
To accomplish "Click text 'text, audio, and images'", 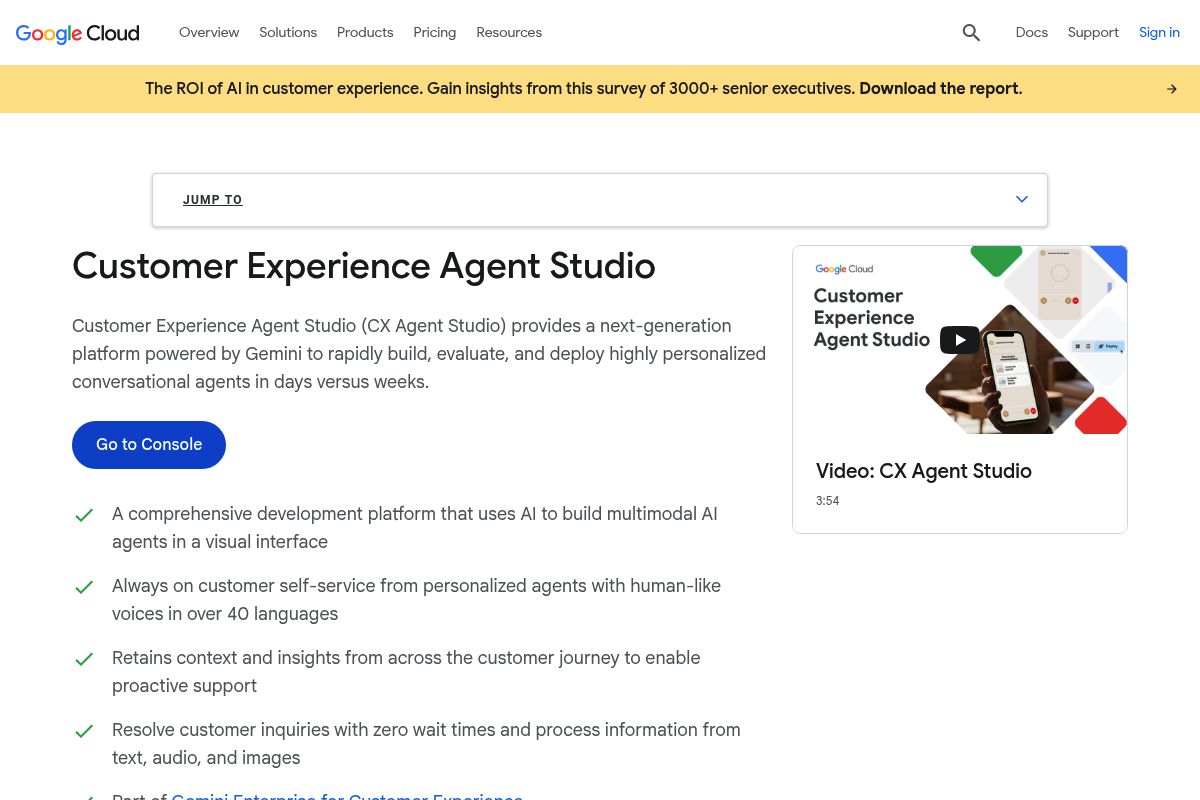I will tap(206, 758).
